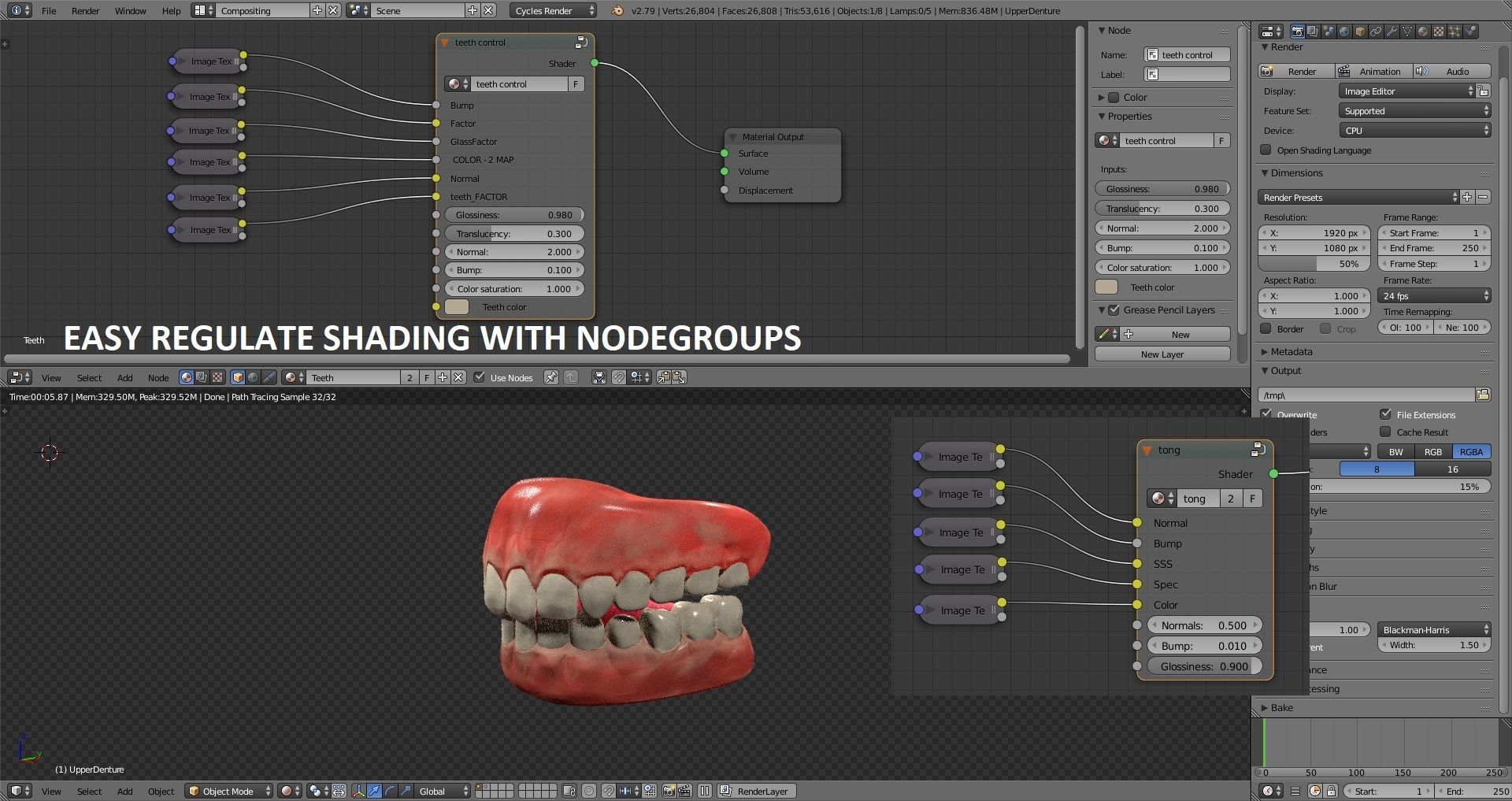Open the Global orientation dropdown

pos(443,791)
